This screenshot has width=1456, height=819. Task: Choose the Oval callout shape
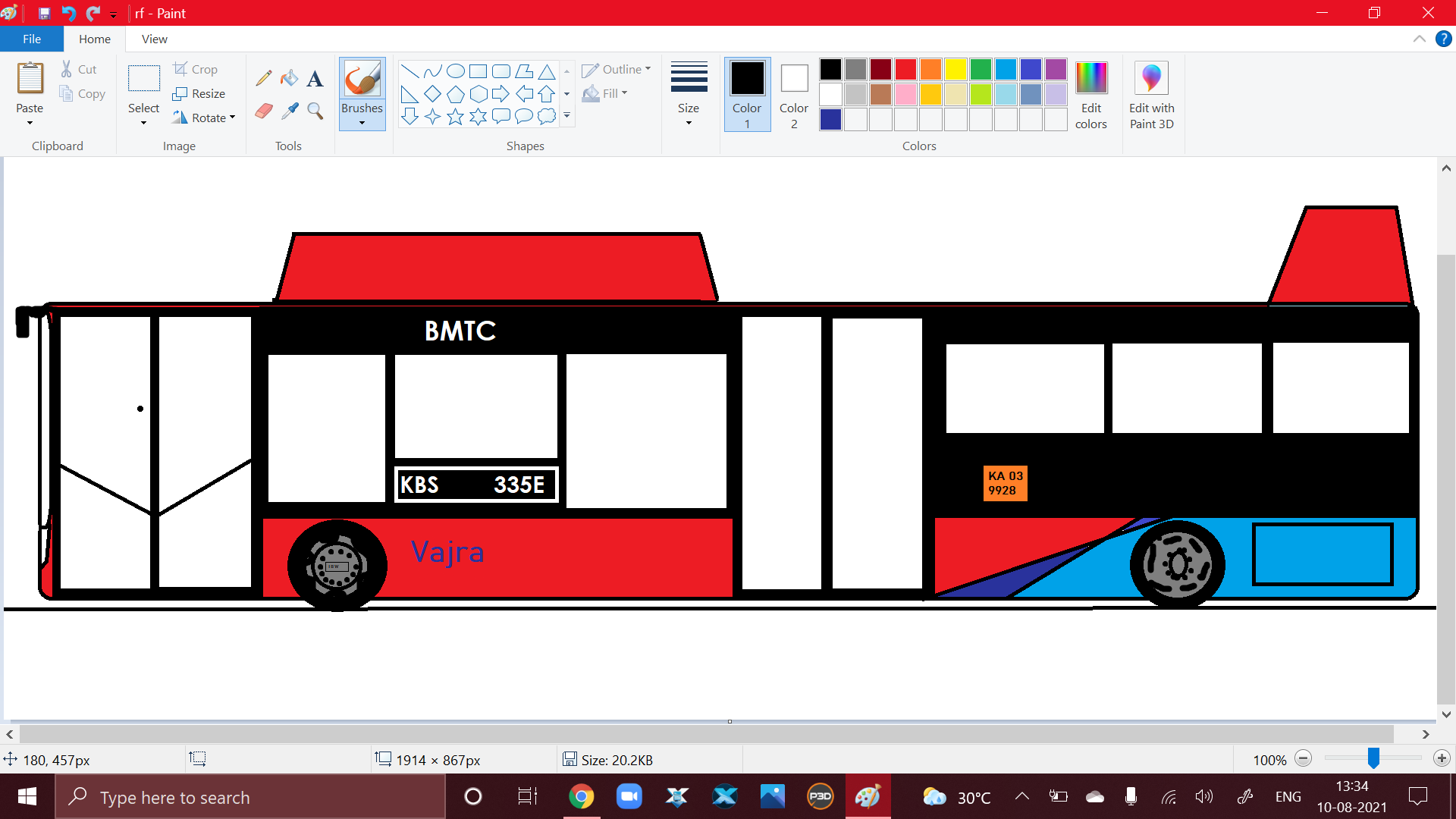tap(523, 116)
